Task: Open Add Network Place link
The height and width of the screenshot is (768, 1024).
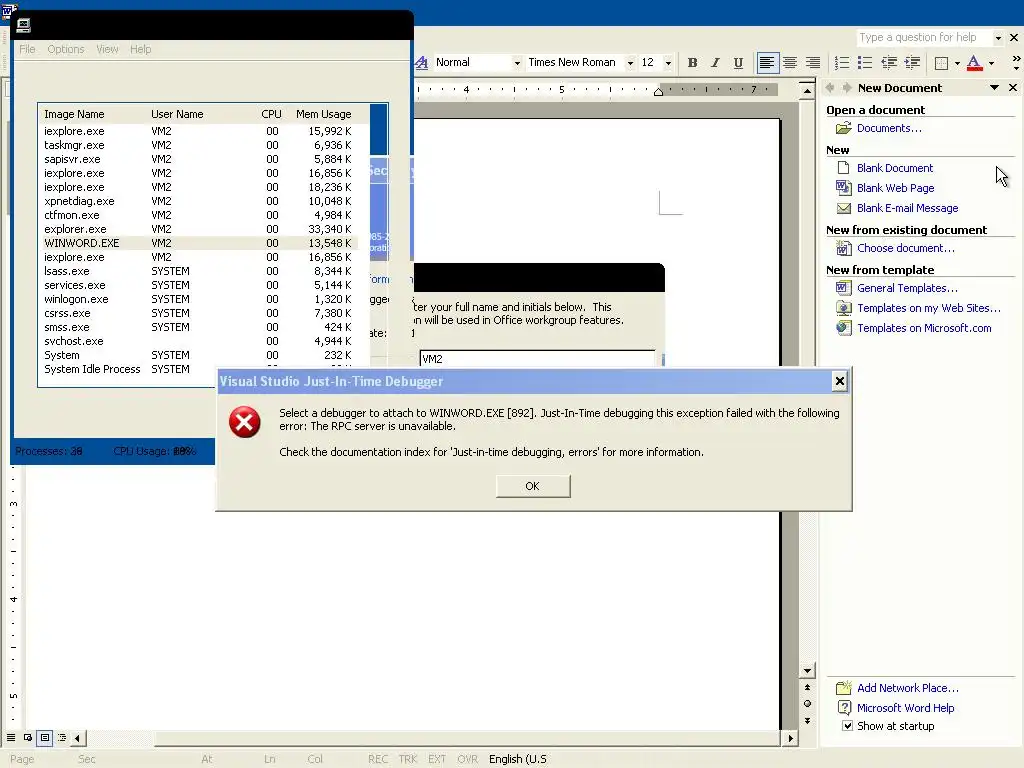Action: tap(908, 688)
